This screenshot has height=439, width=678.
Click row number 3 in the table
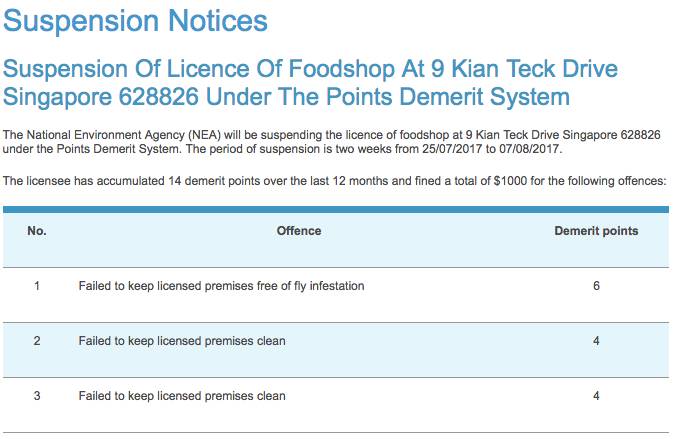[37, 396]
